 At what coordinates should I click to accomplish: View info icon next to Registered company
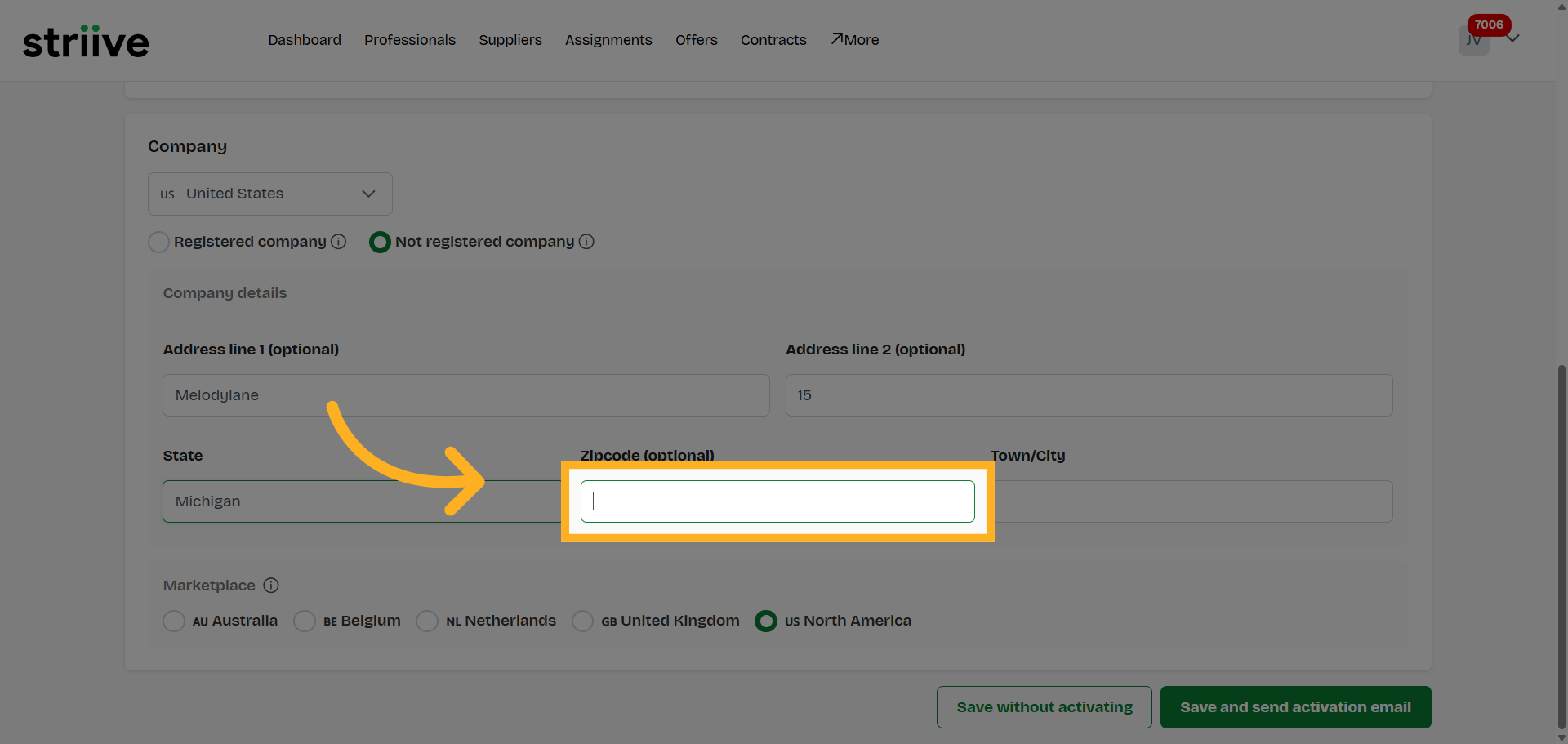pyautogui.click(x=338, y=242)
